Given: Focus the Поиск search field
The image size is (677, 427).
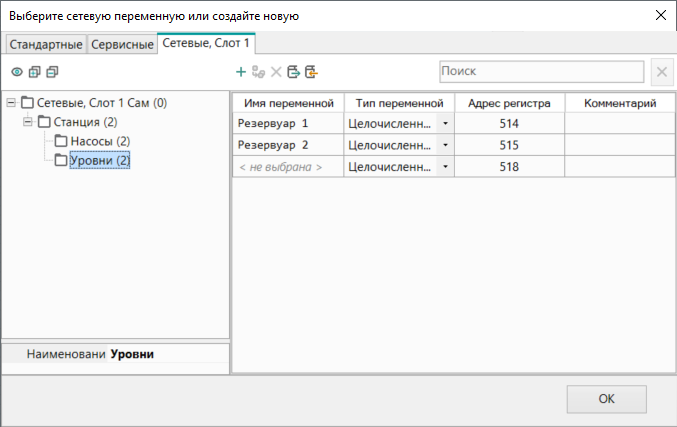Looking at the screenshot, I should click(x=541, y=71).
